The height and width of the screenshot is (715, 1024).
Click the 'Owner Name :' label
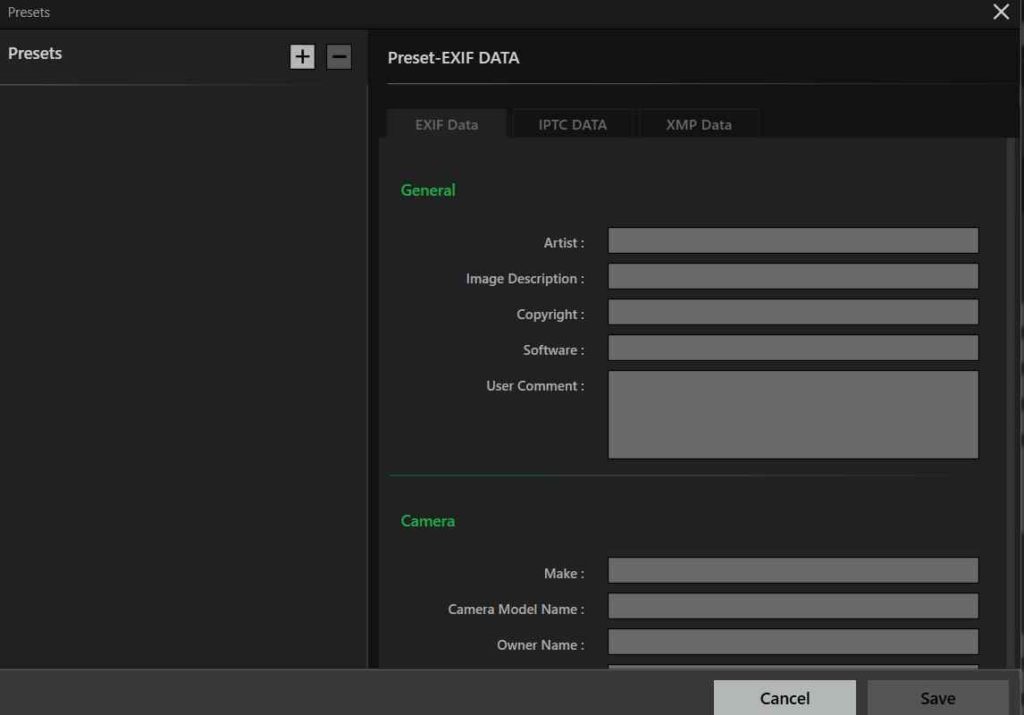tap(540, 645)
